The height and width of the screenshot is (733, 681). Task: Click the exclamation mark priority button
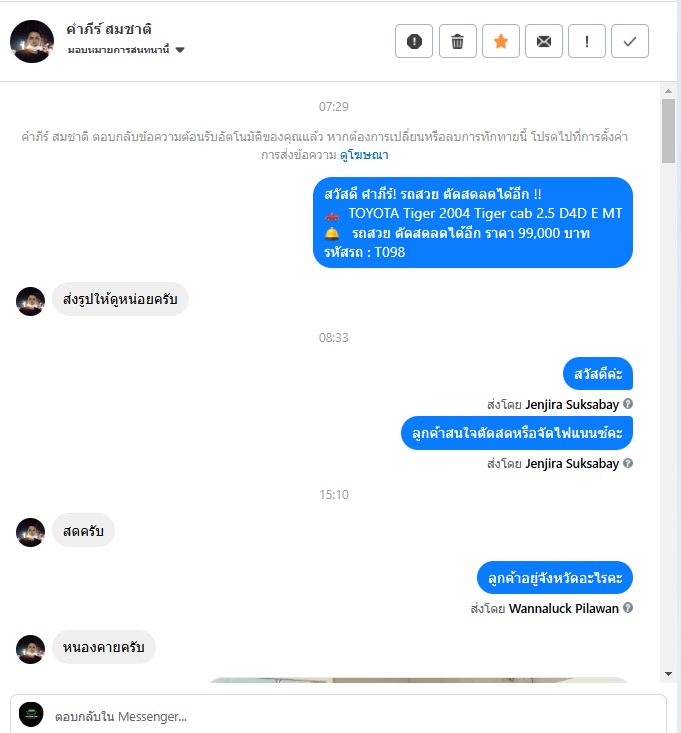(x=587, y=41)
